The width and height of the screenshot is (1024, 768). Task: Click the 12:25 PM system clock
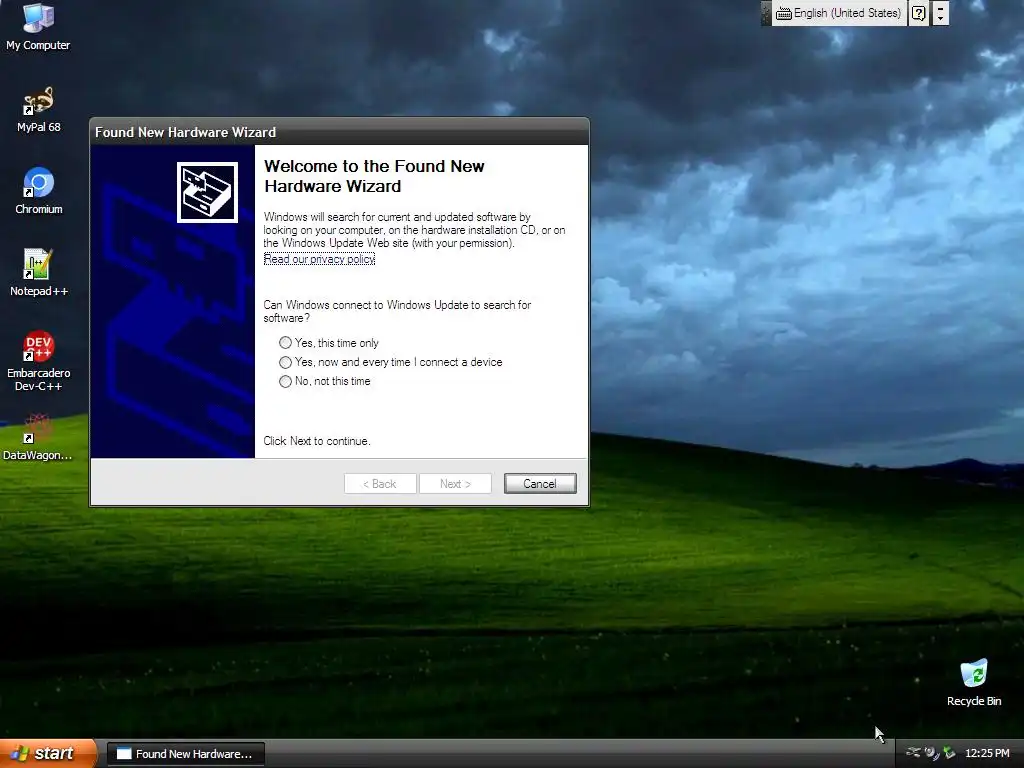point(987,753)
